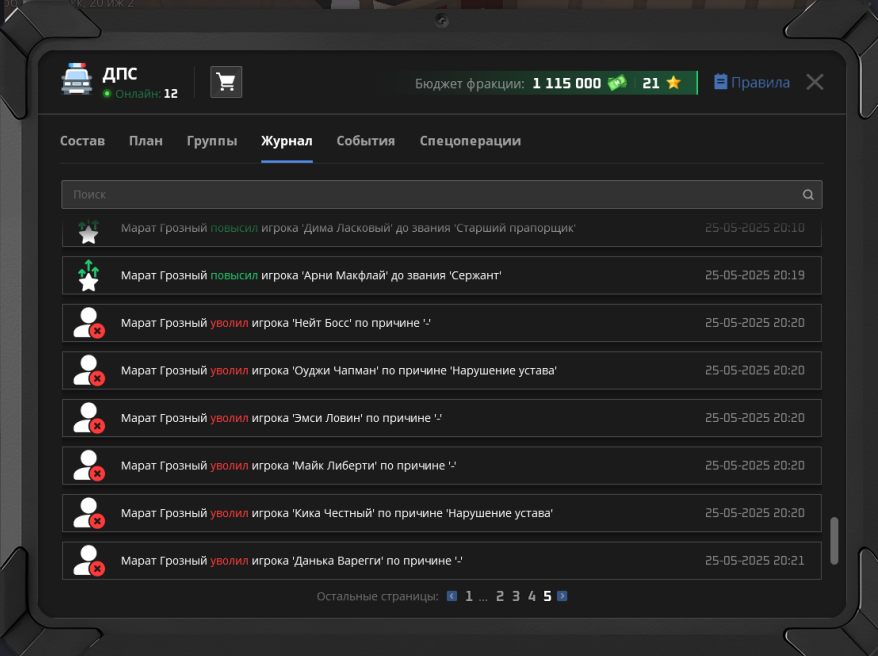Open the Правила link

click(x=752, y=82)
